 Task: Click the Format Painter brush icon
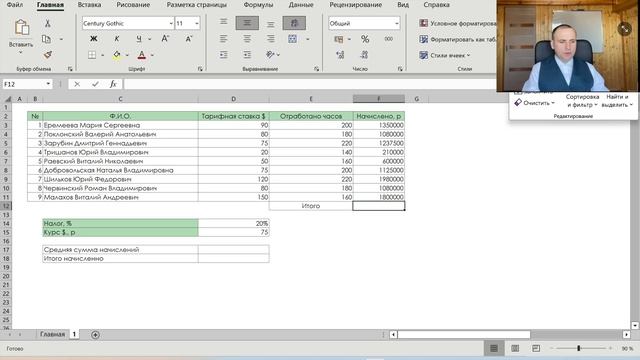[x=48, y=55]
